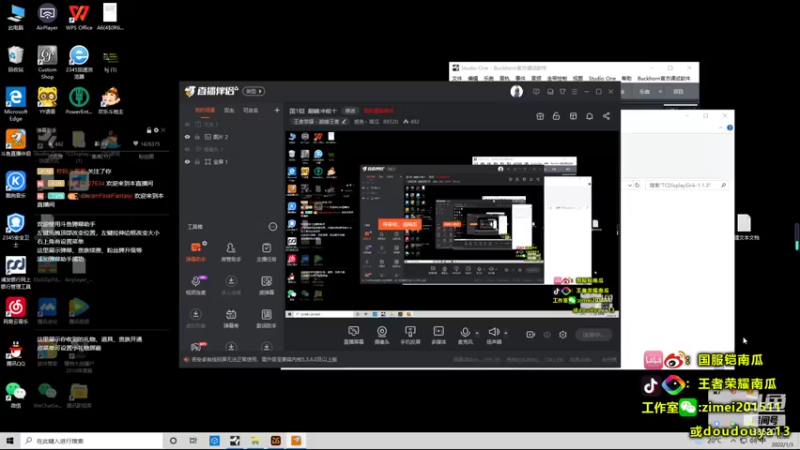Screen dimensions: 800x450
Task: Select 图片 2 layer row
Action: coord(232,137)
